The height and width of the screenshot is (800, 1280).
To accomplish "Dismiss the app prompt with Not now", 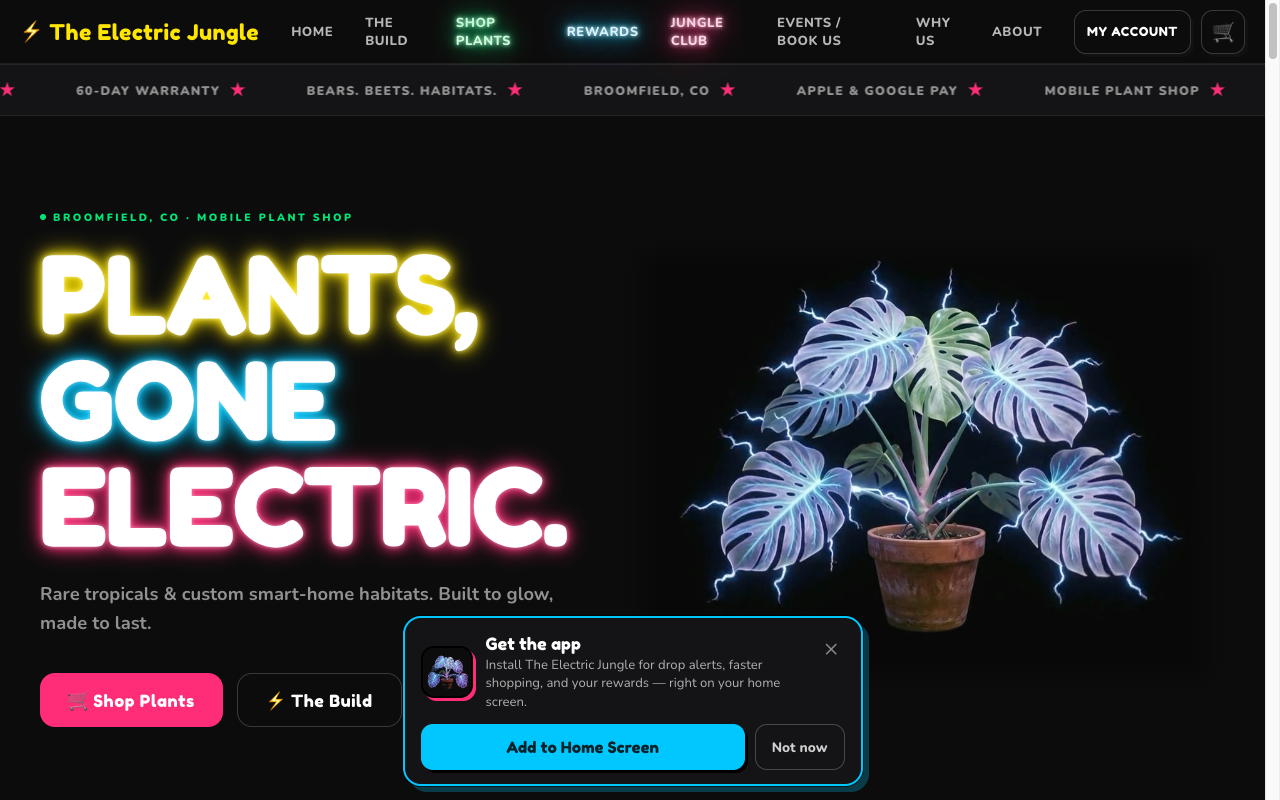I will (799, 747).
